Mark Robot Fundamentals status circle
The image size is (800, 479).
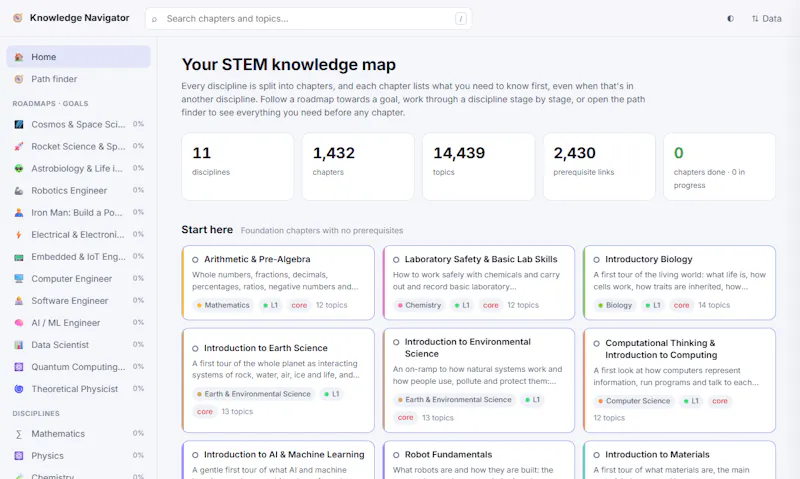point(396,455)
